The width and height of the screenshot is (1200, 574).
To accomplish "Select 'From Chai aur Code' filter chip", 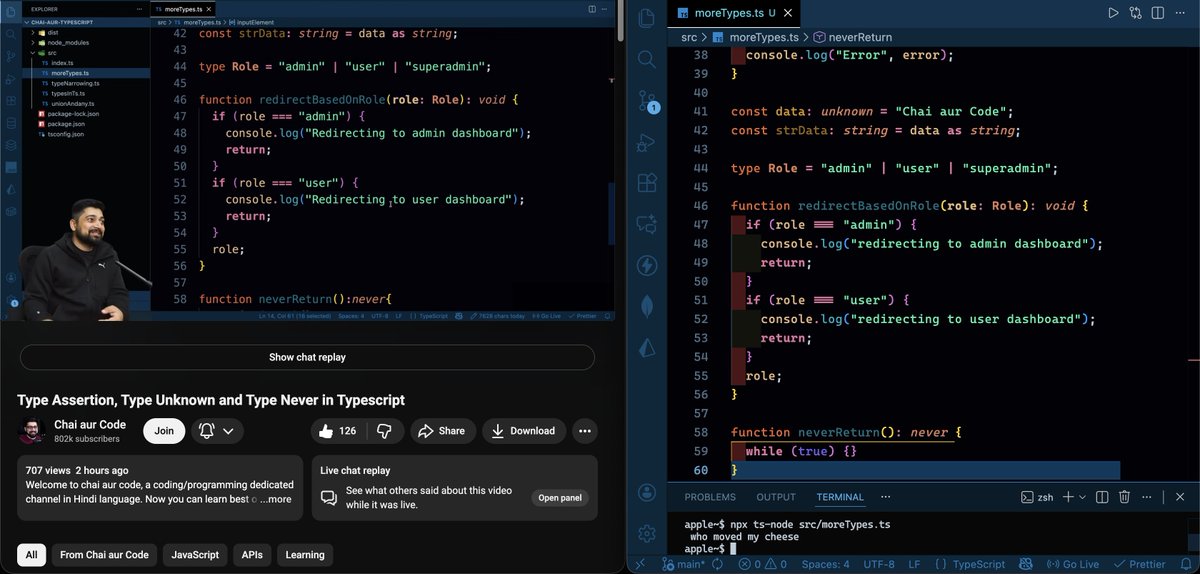I will coord(104,555).
